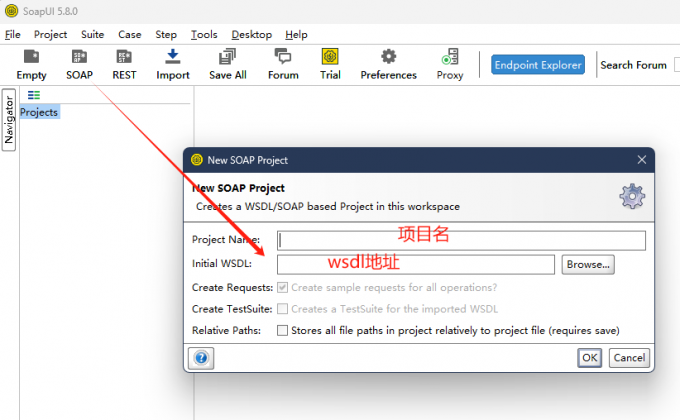Open the Tools menu

point(204,35)
